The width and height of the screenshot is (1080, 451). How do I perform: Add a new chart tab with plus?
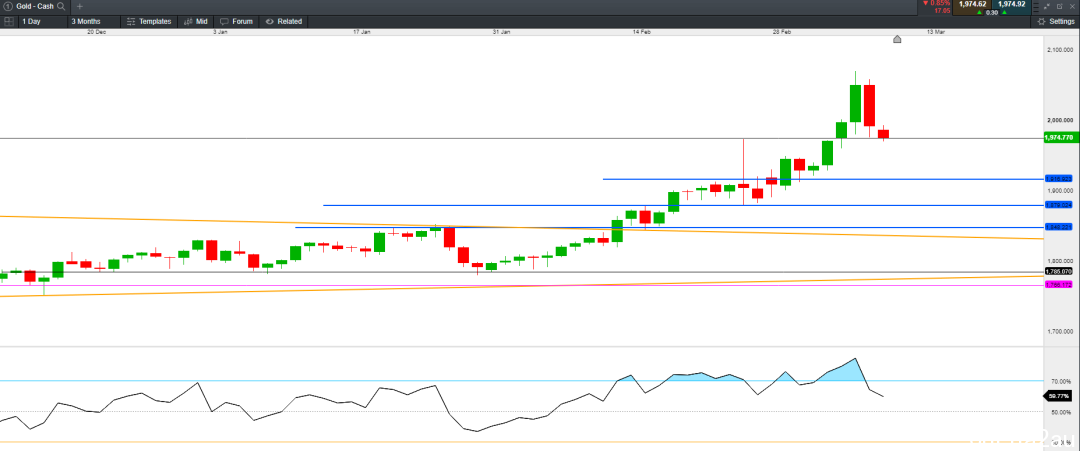point(80,6)
